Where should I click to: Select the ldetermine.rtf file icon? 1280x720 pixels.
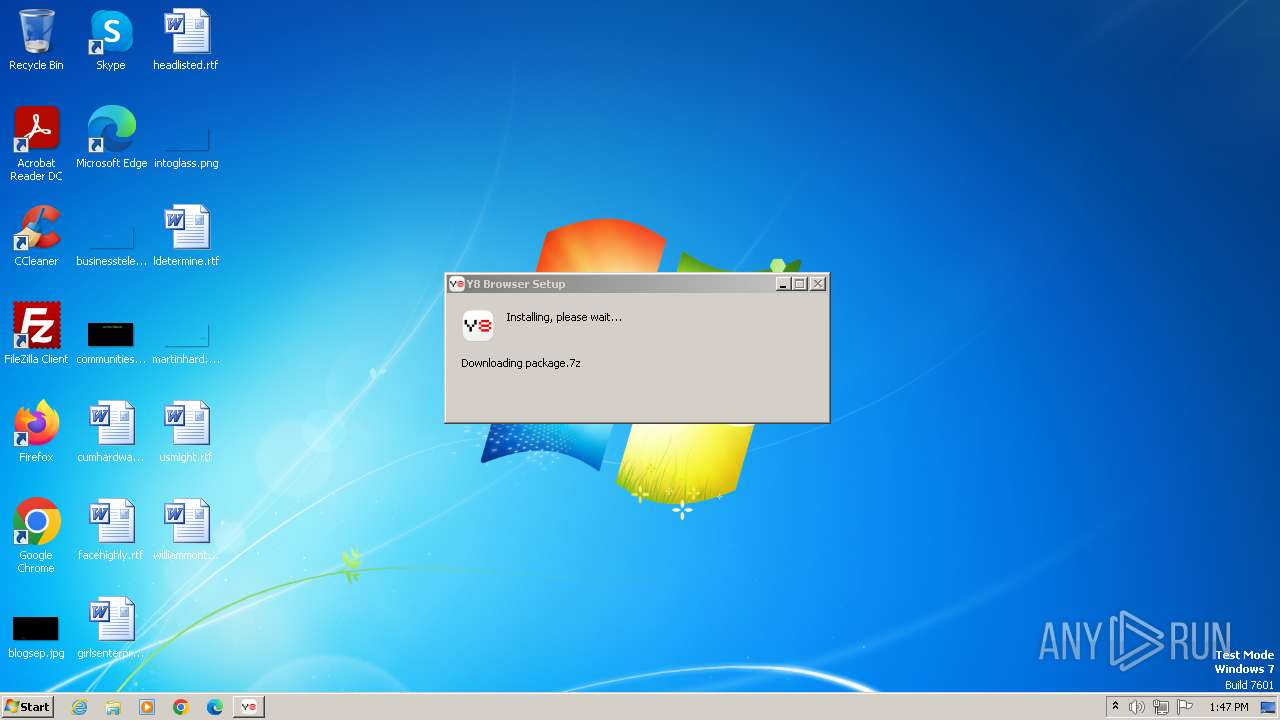pyautogui.click(x=186, y=236)
